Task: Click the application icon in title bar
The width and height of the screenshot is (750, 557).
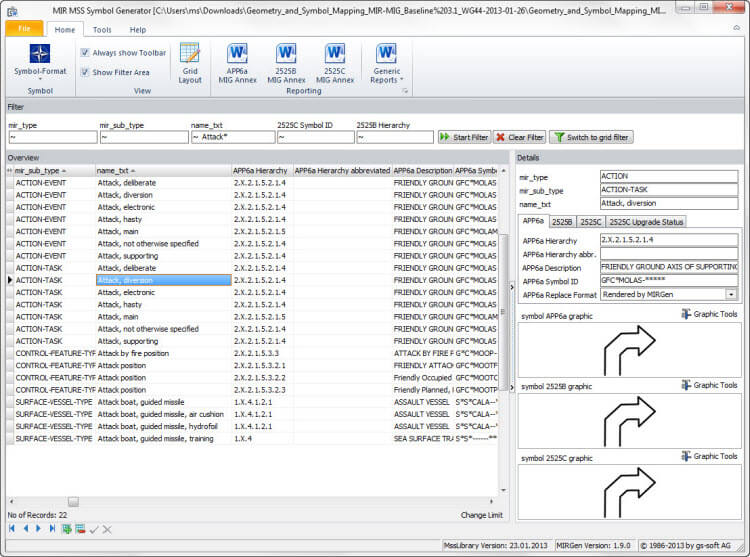Action: (x=12, y=11)
